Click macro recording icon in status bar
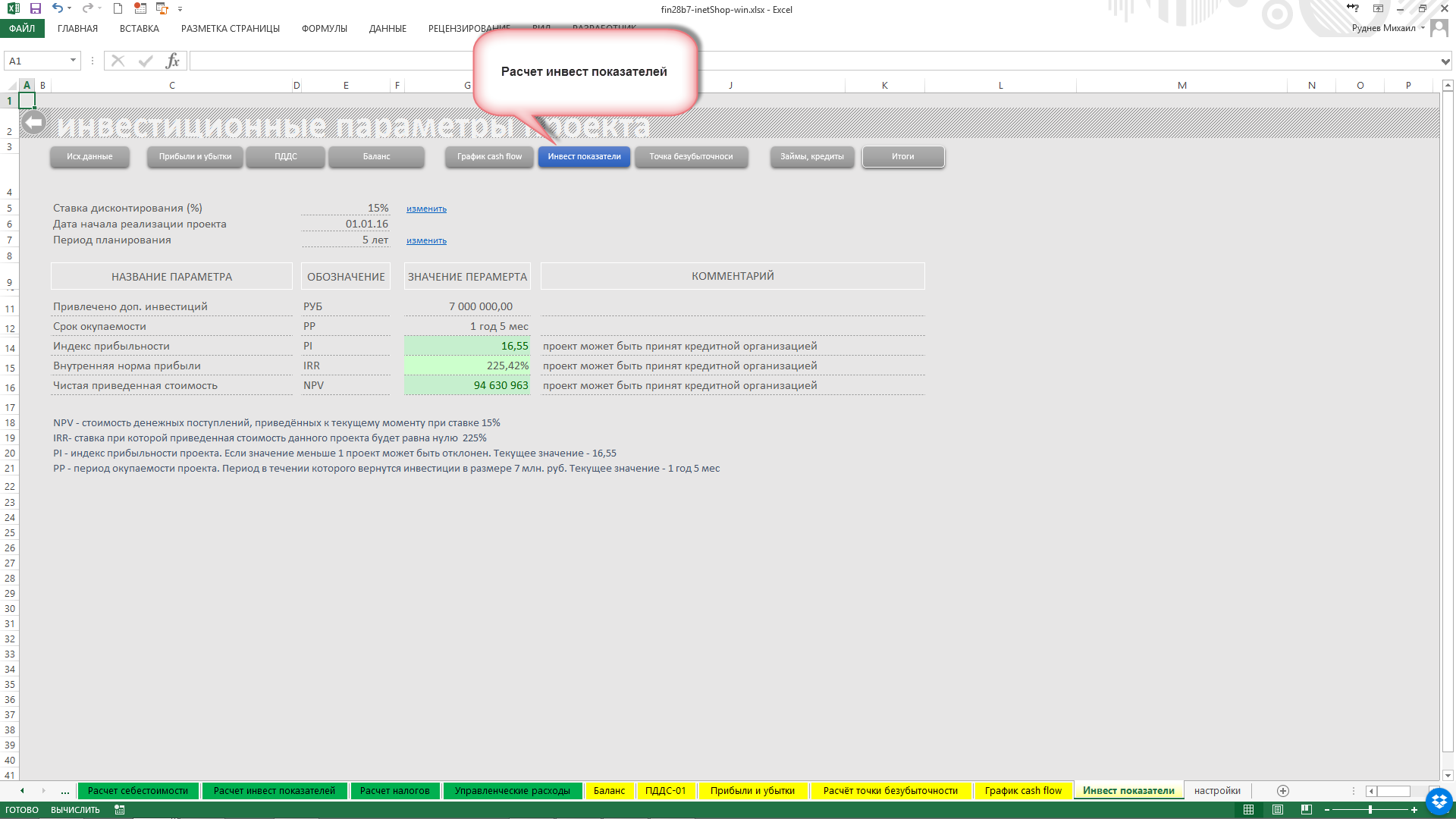Screen dimensions: 1456x819 point(119,810)
